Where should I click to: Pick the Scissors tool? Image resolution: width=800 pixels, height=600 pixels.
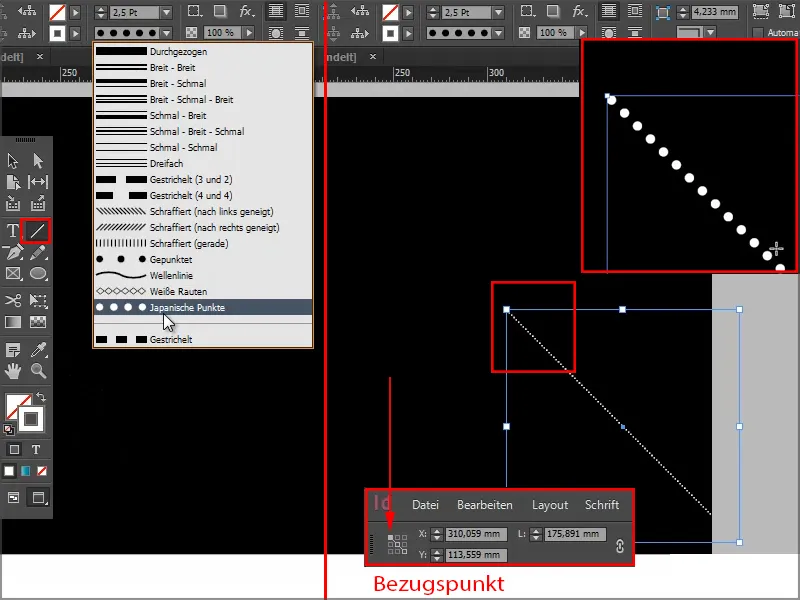[x=13, y=300]
